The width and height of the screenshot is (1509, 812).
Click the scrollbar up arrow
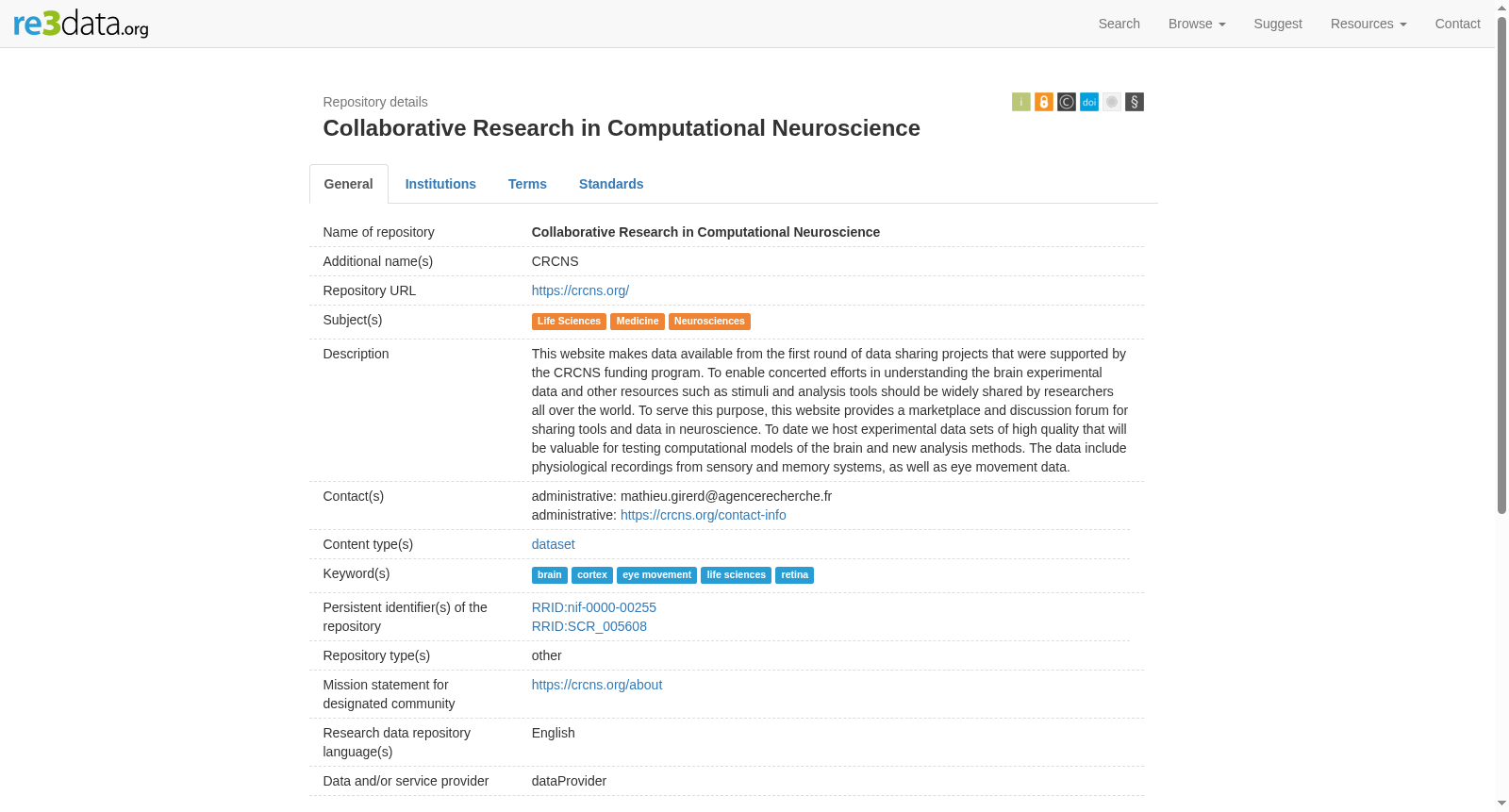point(1501,8)
